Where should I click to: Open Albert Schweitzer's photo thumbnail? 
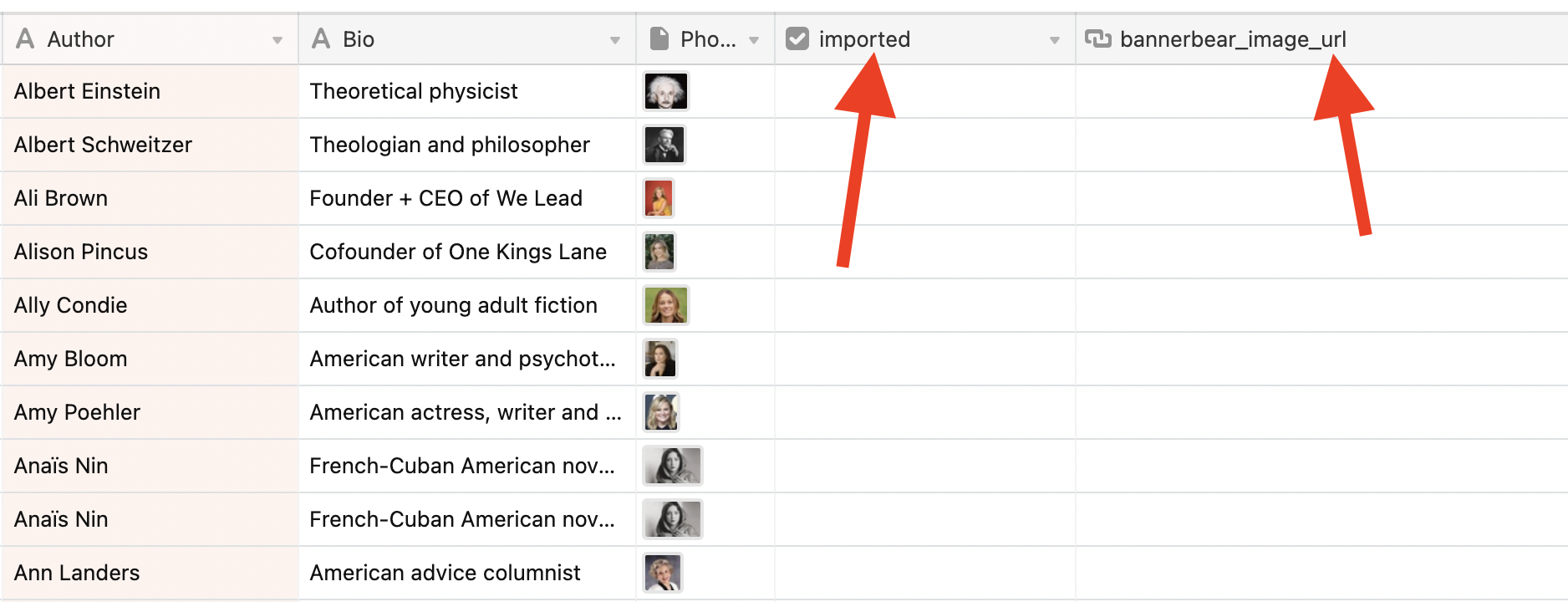click(664, 145)
